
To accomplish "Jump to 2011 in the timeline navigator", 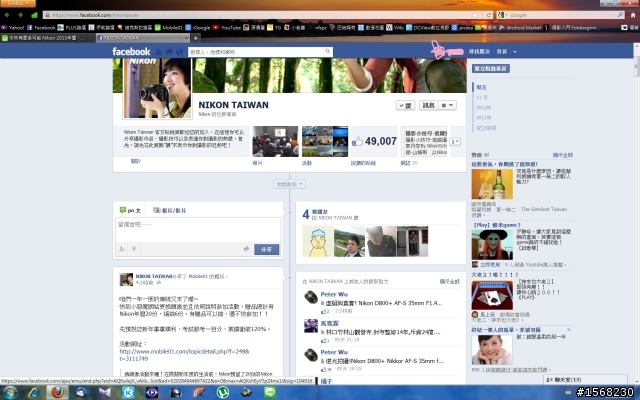I will coord(483,118).
